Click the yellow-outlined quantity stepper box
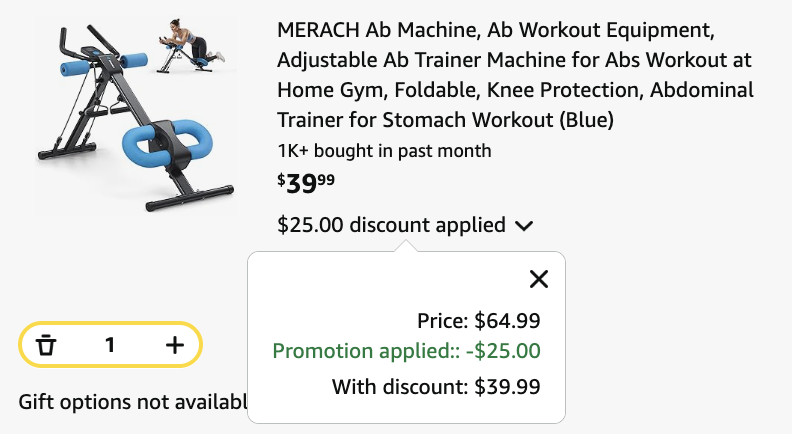 tap(110, 345)
